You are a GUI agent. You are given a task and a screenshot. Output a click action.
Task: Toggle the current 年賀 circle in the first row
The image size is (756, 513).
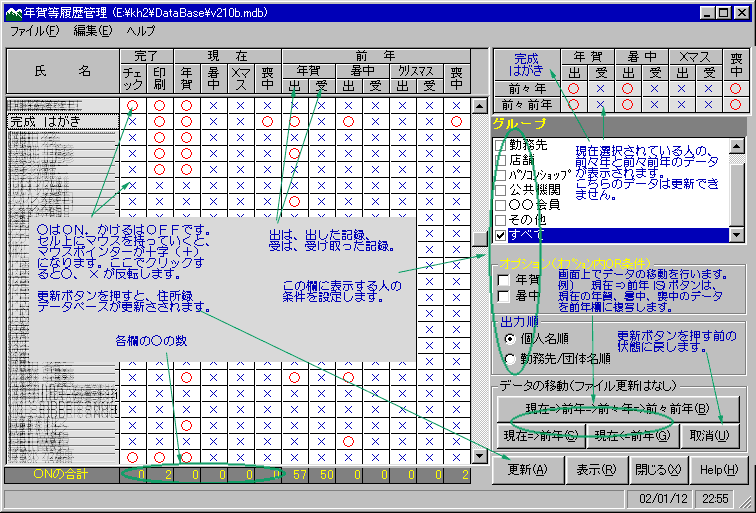pyautogui.click(x=187, y=105)
